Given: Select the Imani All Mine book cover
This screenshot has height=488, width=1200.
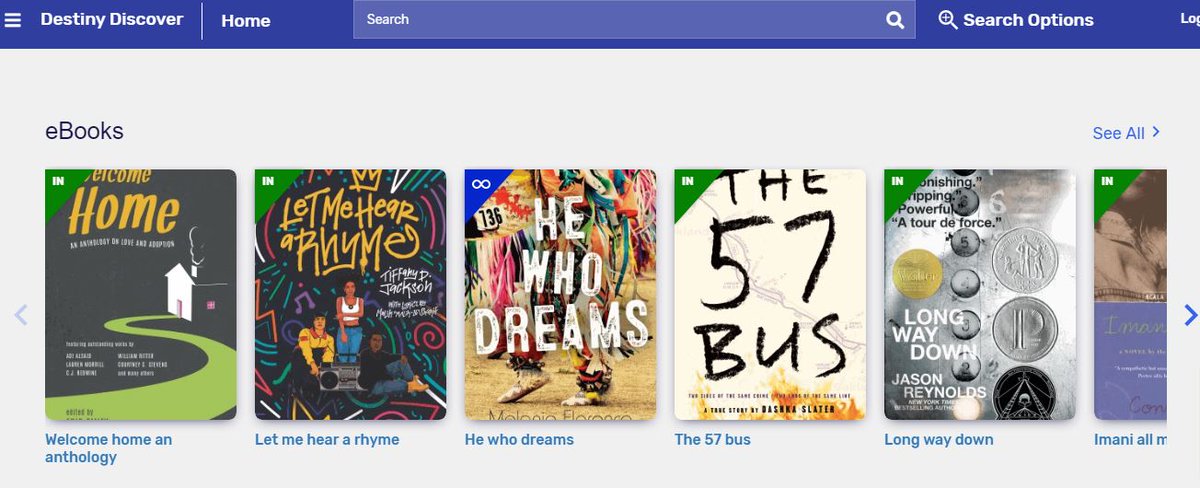Looking at the screenshot, I should (1131, 294).
